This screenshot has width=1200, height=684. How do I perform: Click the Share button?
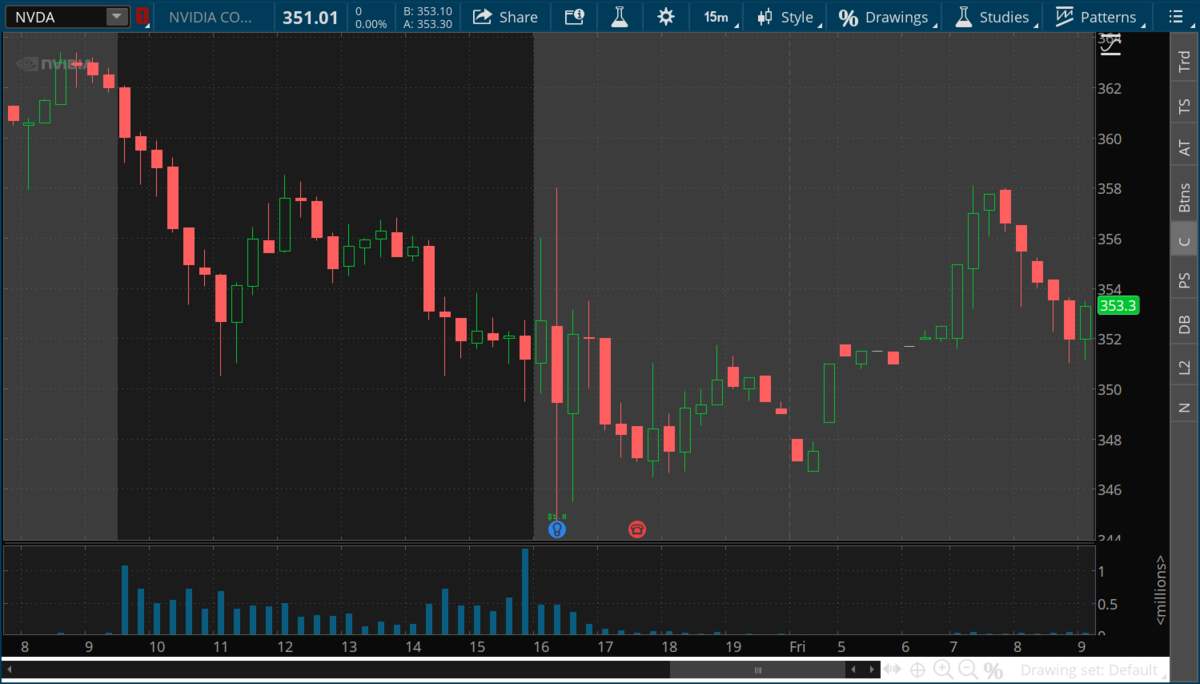(x=505, y=17)
